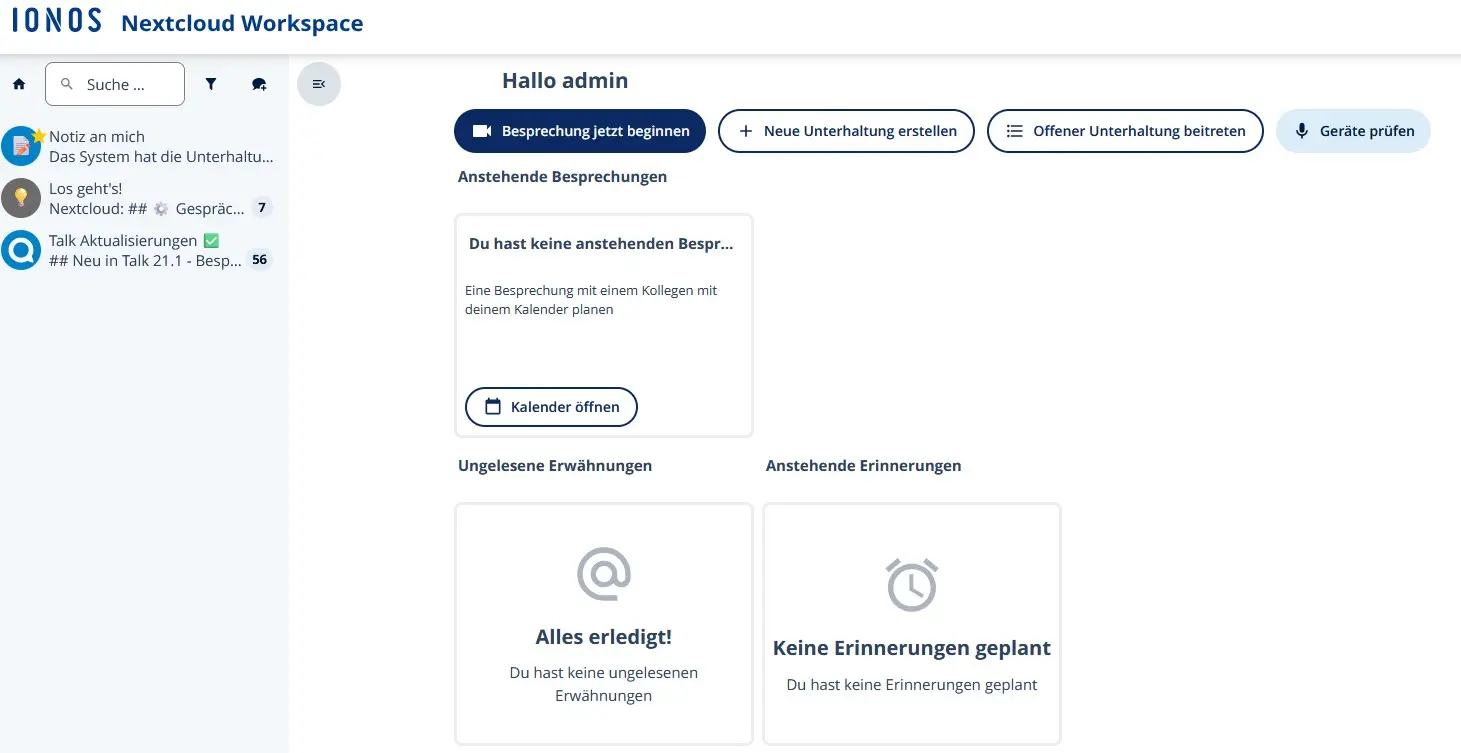Click the Talk Aktualisierungen avatar
Viewport: 1461px width, 753px height.
(21, 250)
